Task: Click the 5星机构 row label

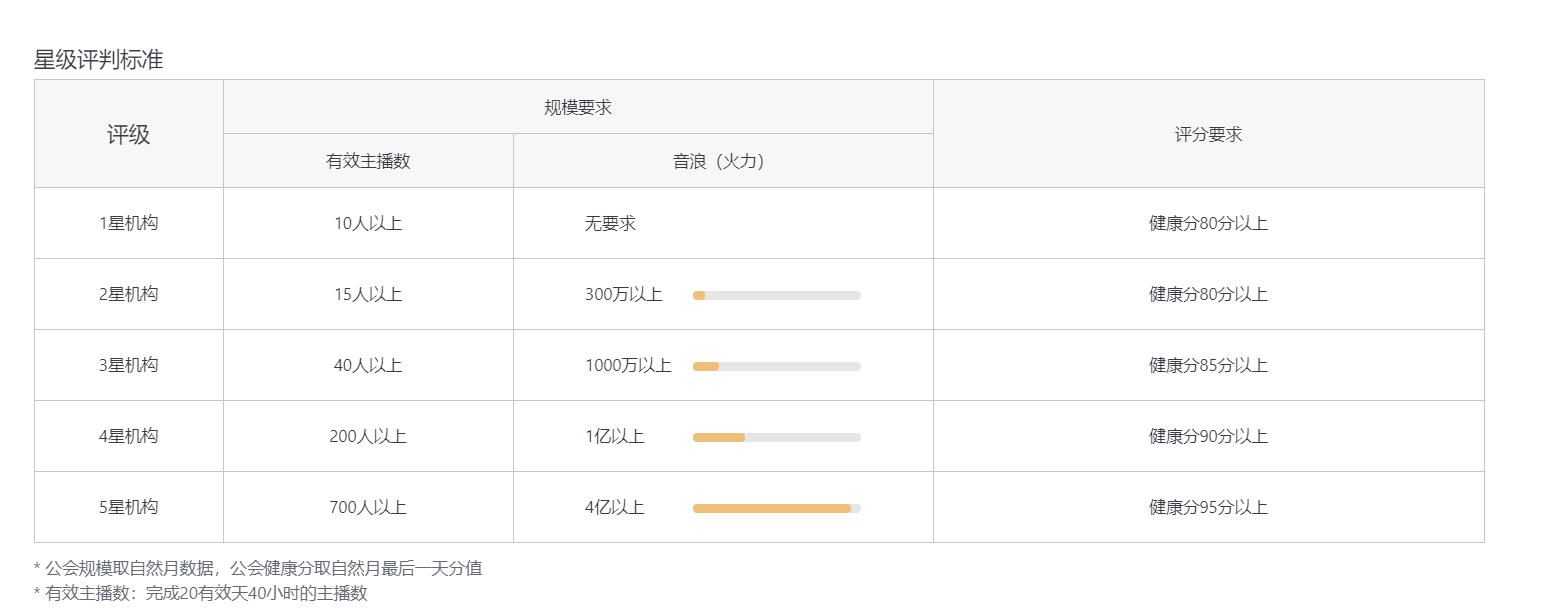Action: tap(129, 507)
